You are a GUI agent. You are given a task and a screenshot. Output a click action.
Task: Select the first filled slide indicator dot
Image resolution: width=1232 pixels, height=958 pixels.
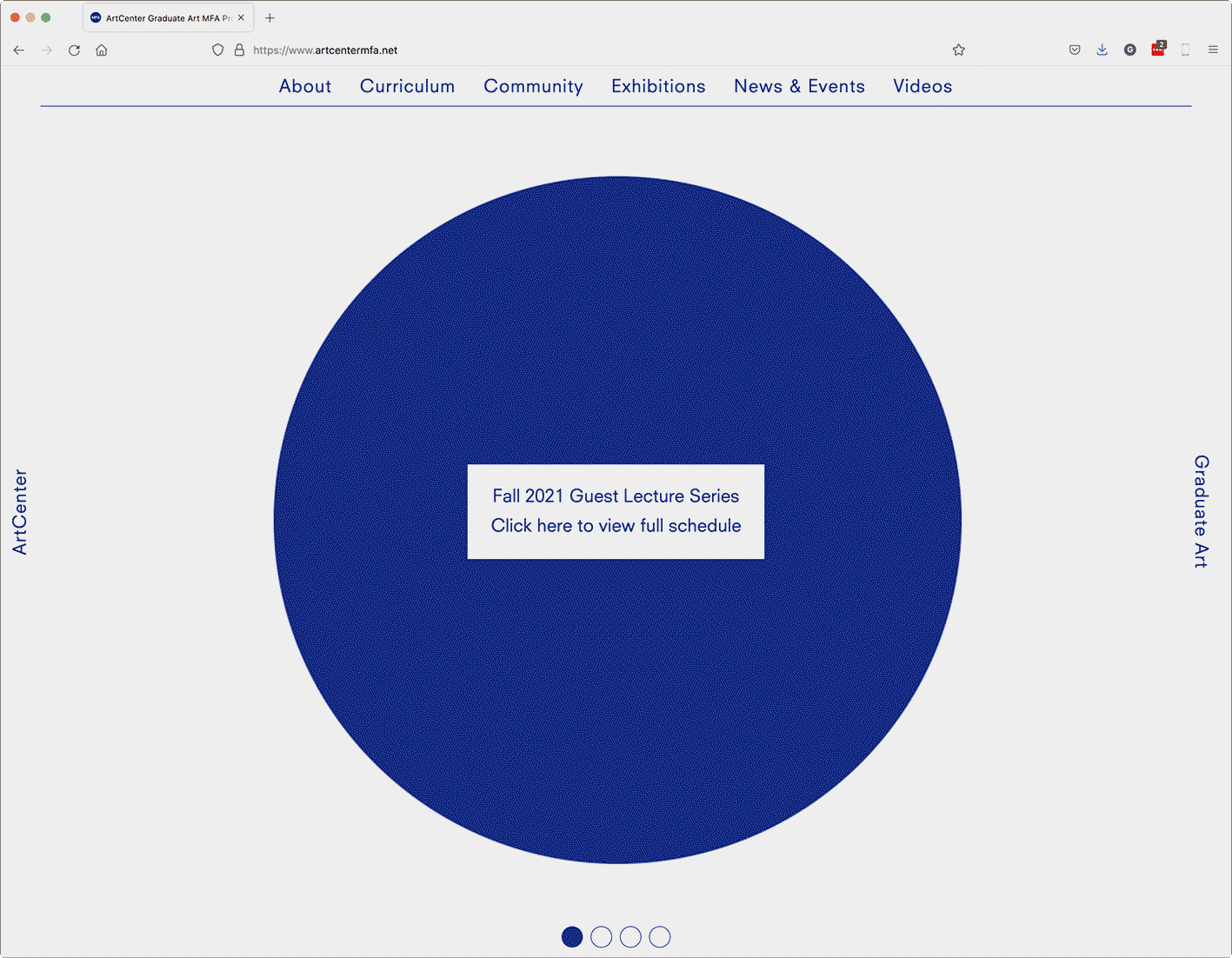point(572,937)
